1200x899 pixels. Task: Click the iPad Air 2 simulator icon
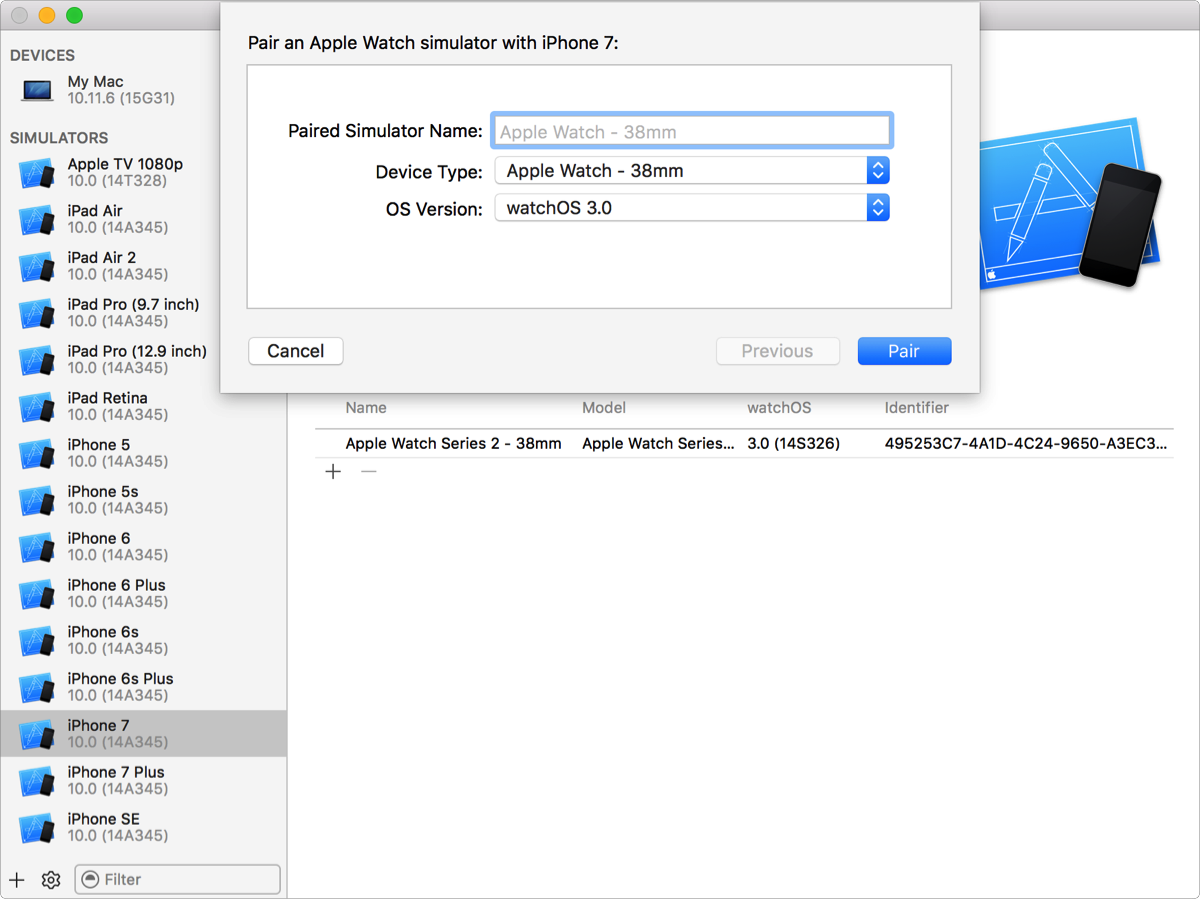coord(36,267)
